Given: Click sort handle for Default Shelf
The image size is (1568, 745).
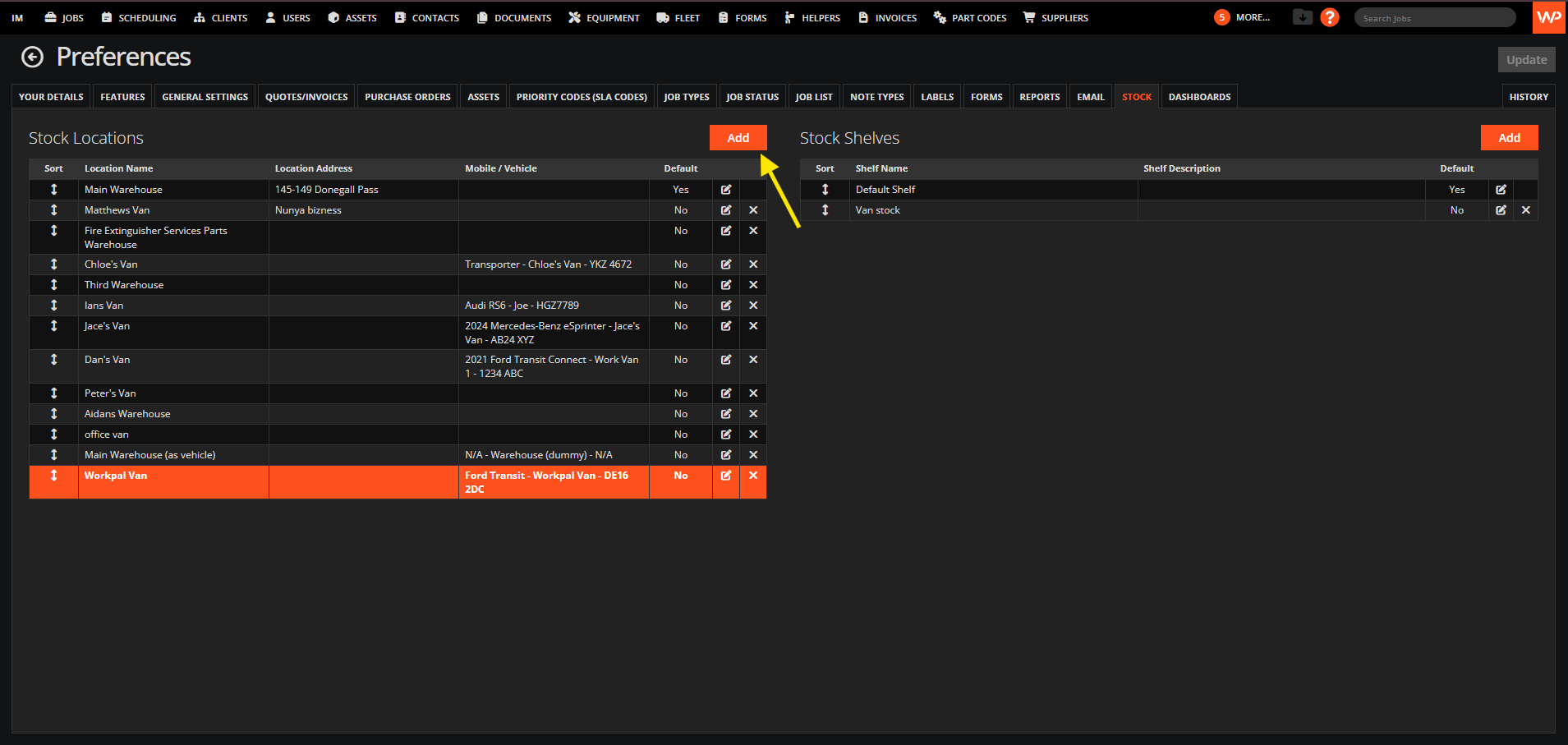Looking at the screenshot, I should pyautogui.click(x=825, y=190).
